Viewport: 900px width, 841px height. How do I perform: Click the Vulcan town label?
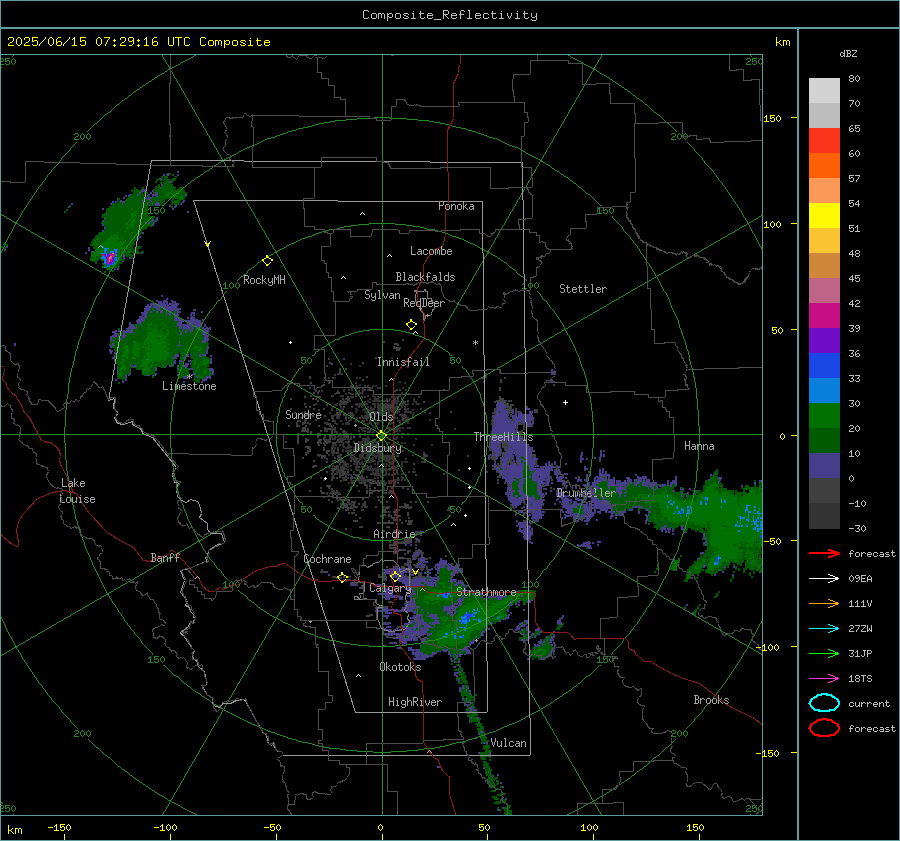coord(509,743)
